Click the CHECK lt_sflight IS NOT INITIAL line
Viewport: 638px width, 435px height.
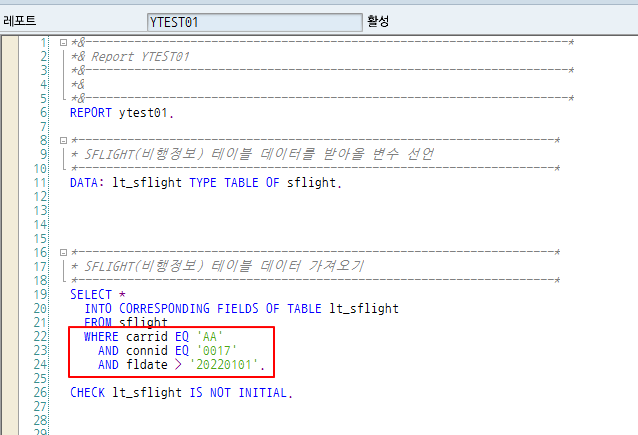coord(181,392)
